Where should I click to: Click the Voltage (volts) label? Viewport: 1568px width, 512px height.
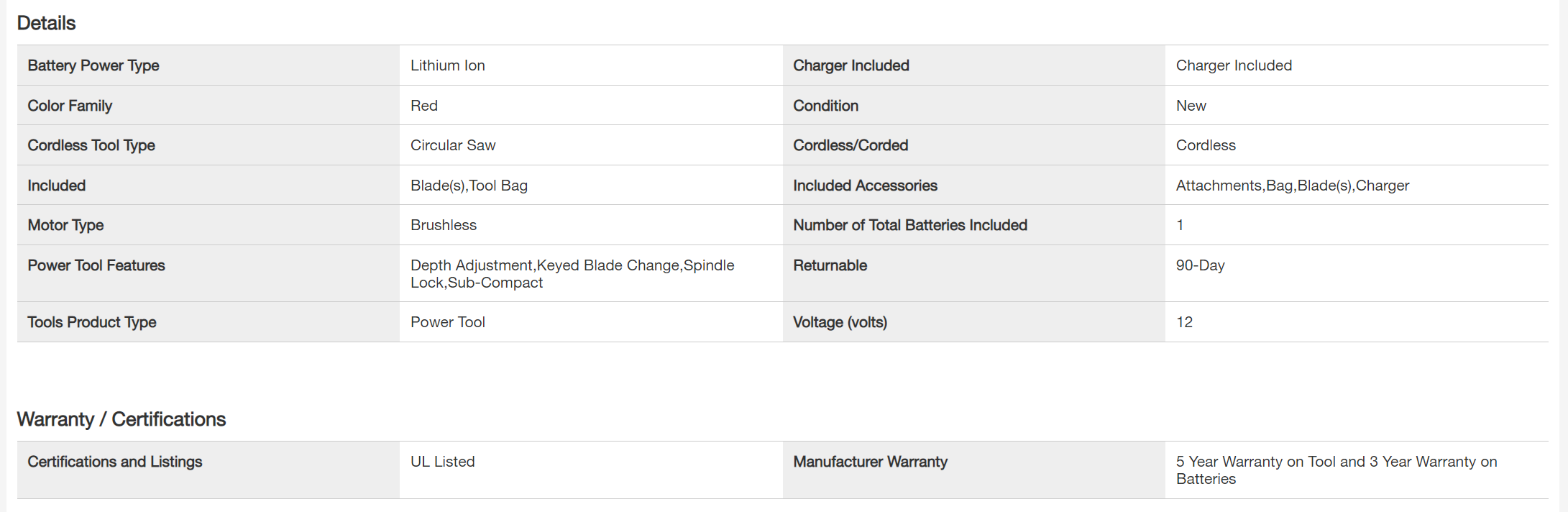(840, 322)
